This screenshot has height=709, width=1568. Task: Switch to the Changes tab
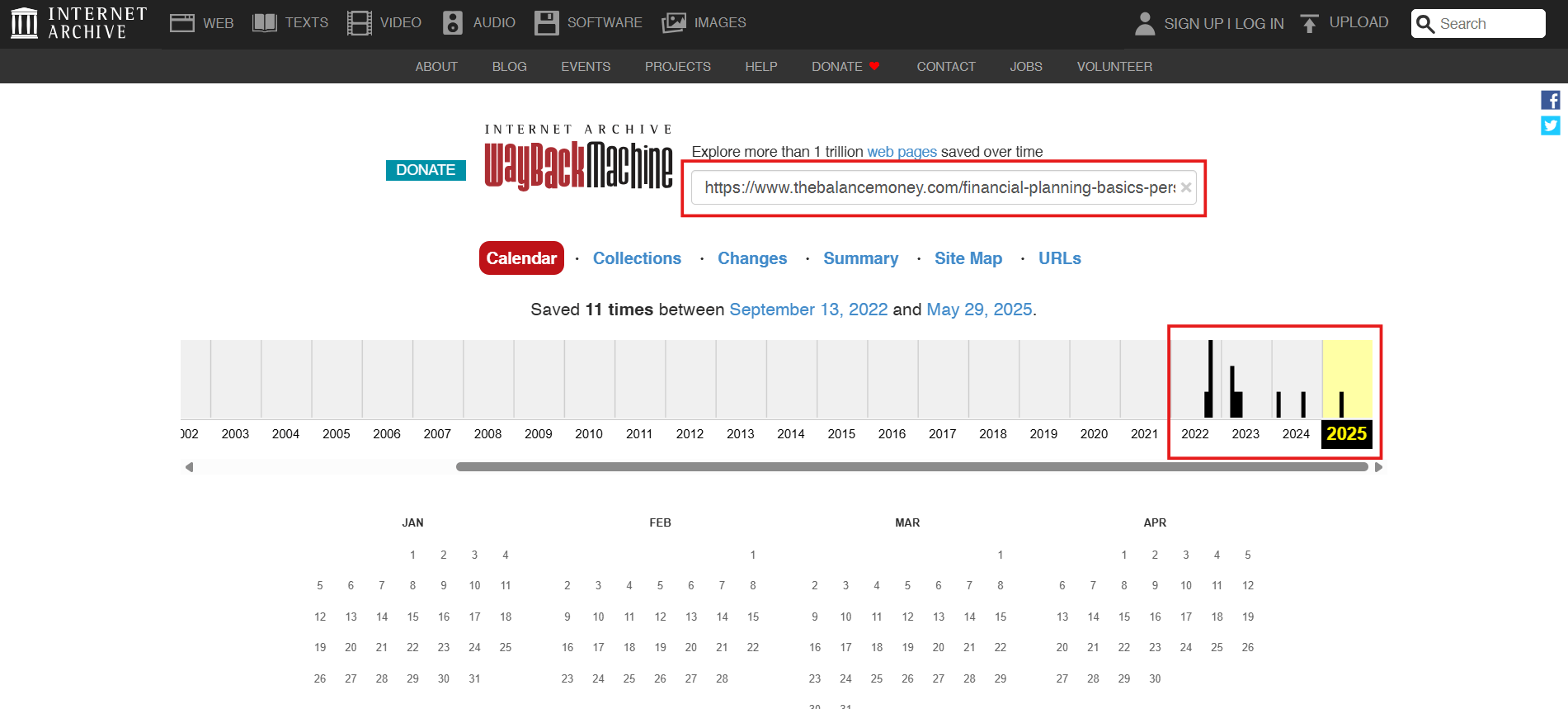[x=752, y=258]
